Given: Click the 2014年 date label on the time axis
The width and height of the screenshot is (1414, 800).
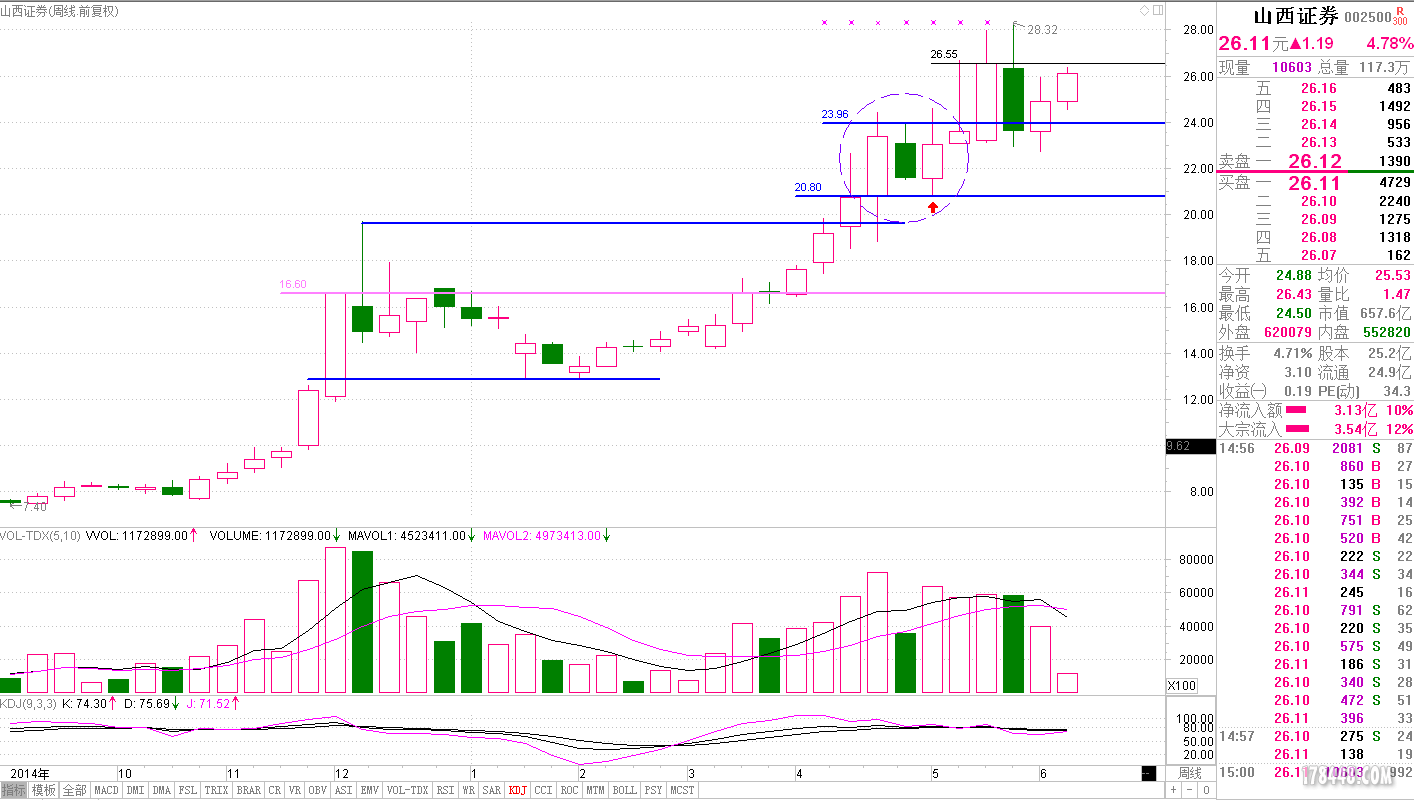Looking at the screenshot, I should tap(29, 773).
